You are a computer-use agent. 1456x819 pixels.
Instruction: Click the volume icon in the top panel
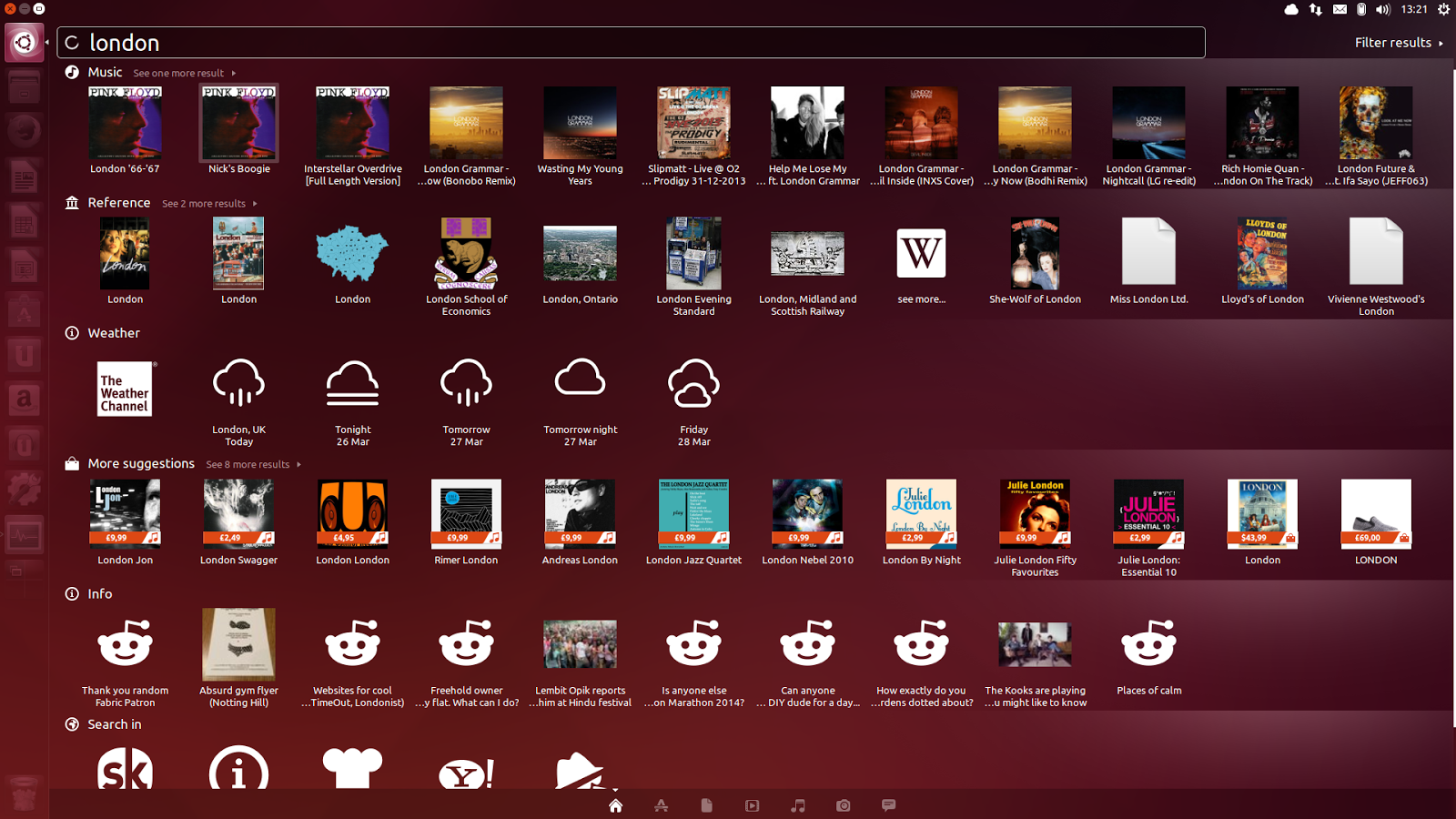[1382, 10]
